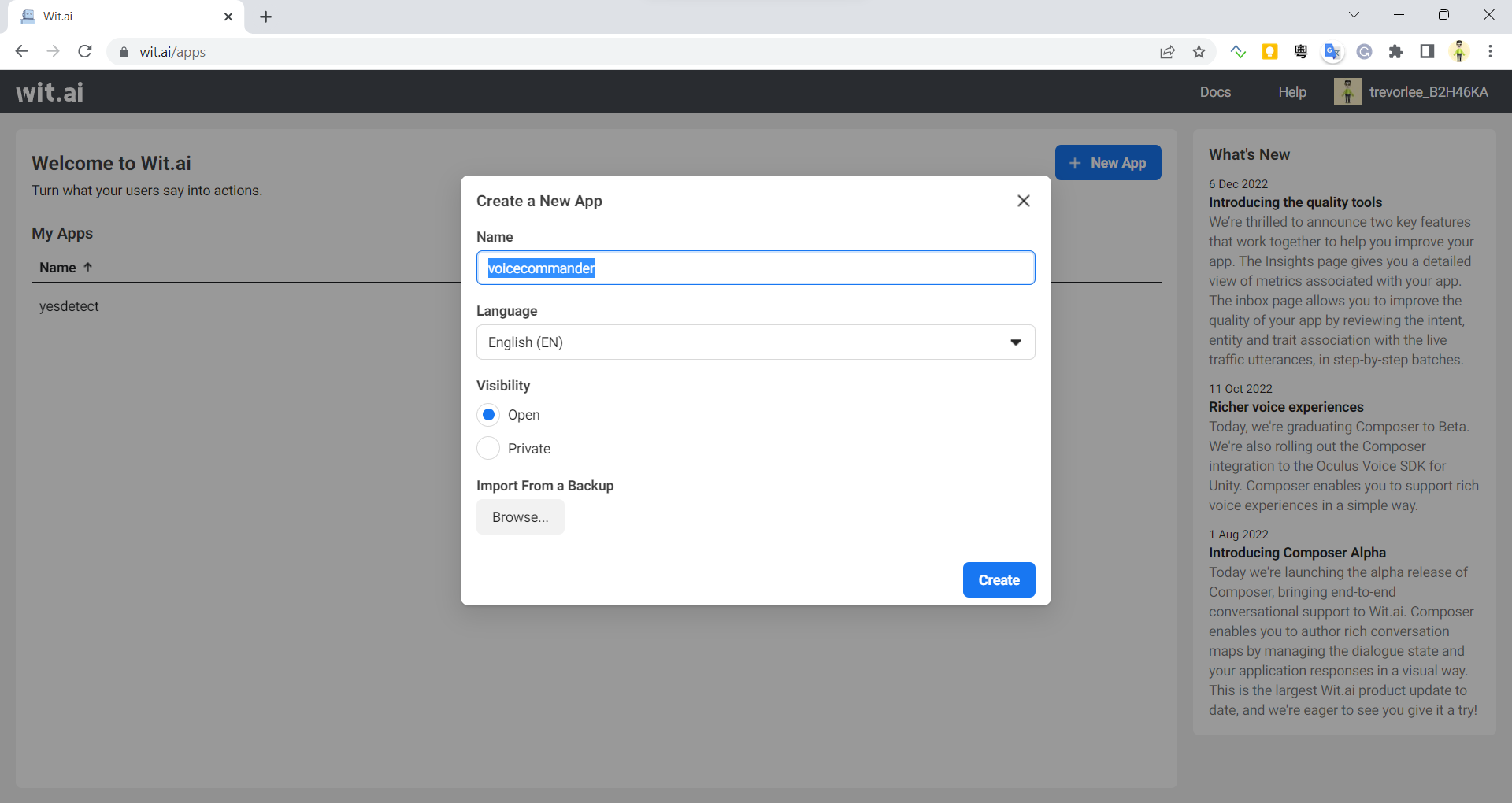The height and width of the screenshot is (803, 1512).
Task: Select the Open visibility radio button
Action: (488, 415)
